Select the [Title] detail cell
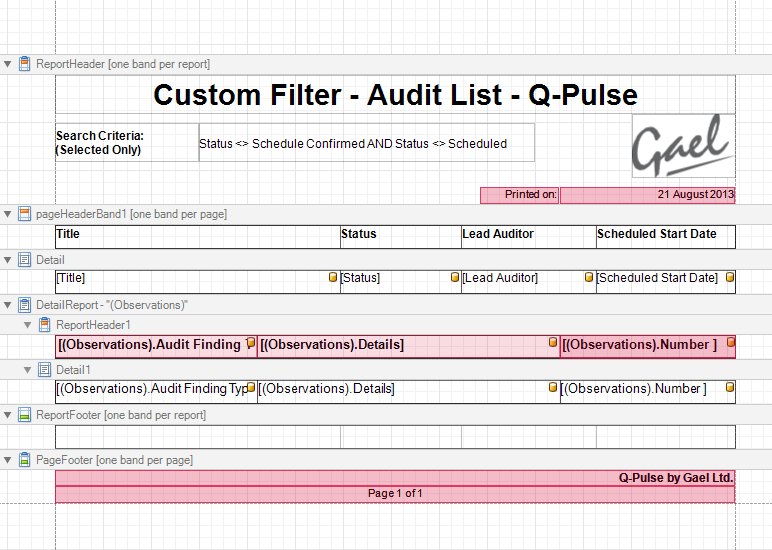The height and width of the screenshot is (550, 772). [x=198, y=282]
